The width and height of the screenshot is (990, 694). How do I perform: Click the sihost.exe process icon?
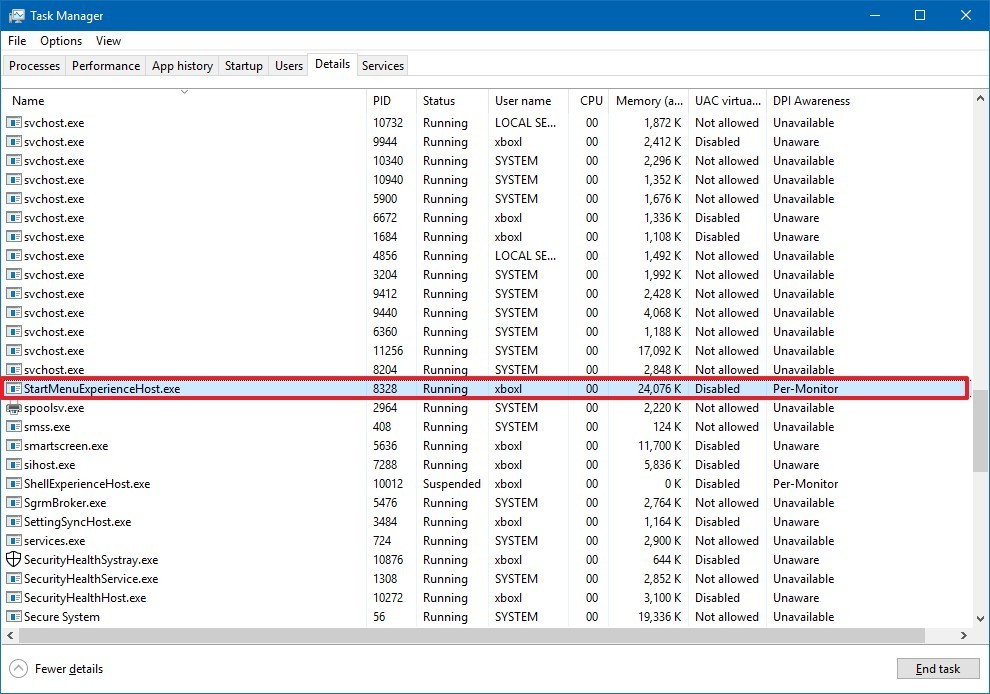[13, 465]
